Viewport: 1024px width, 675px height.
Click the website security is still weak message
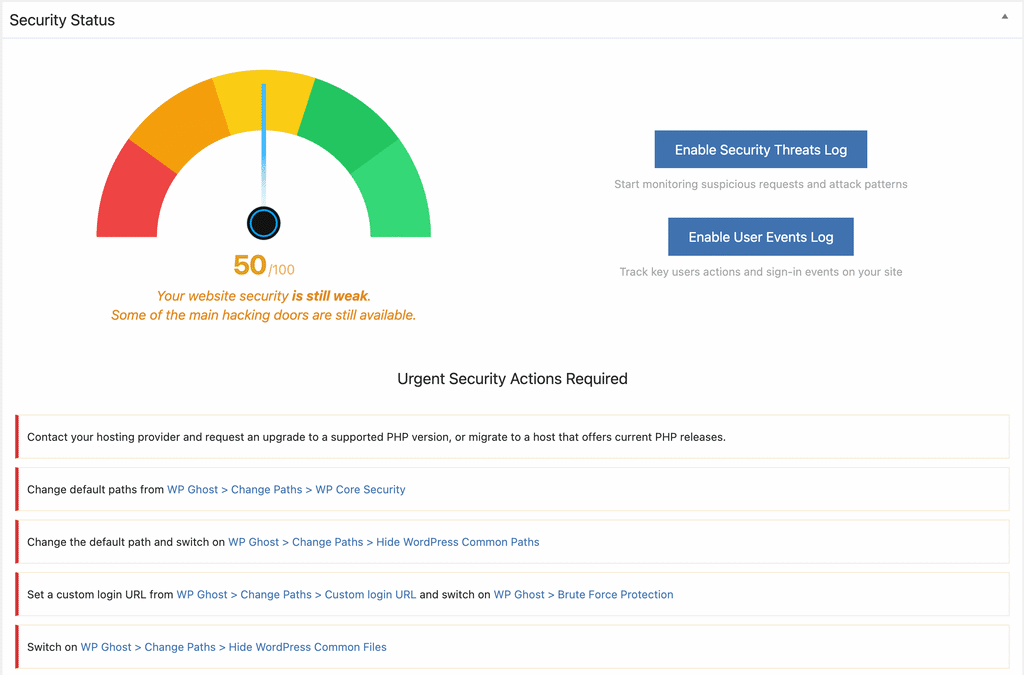pyautogui.click(x=263, y=296)
